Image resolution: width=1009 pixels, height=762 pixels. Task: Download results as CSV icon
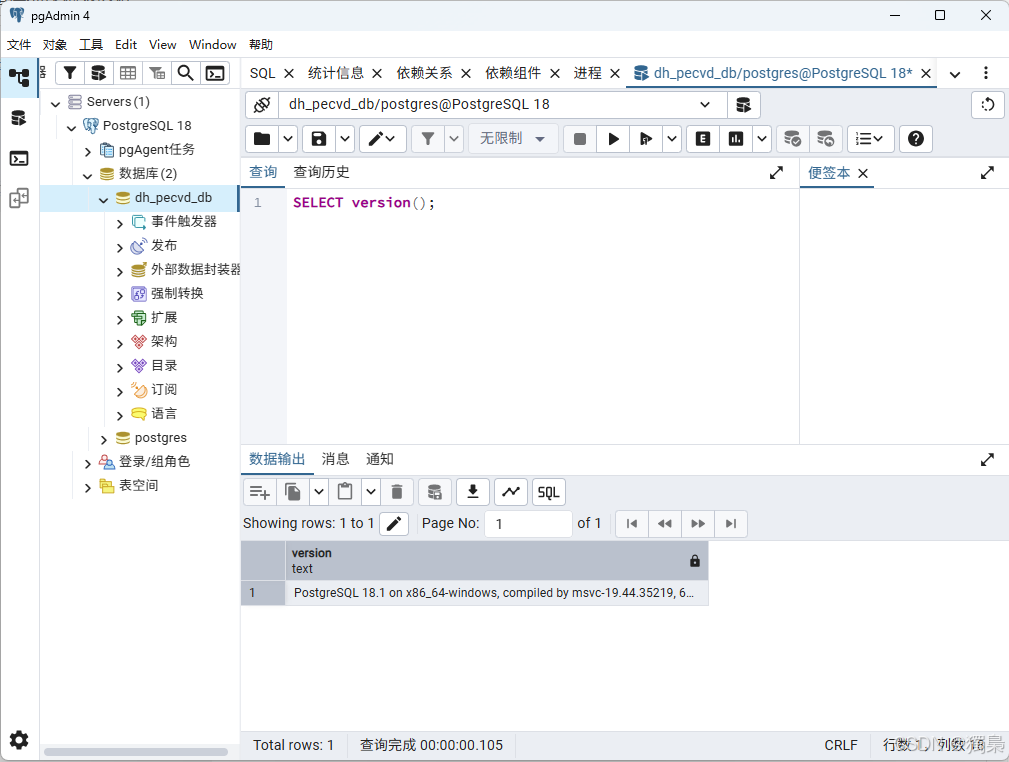[x=473, y=492]
